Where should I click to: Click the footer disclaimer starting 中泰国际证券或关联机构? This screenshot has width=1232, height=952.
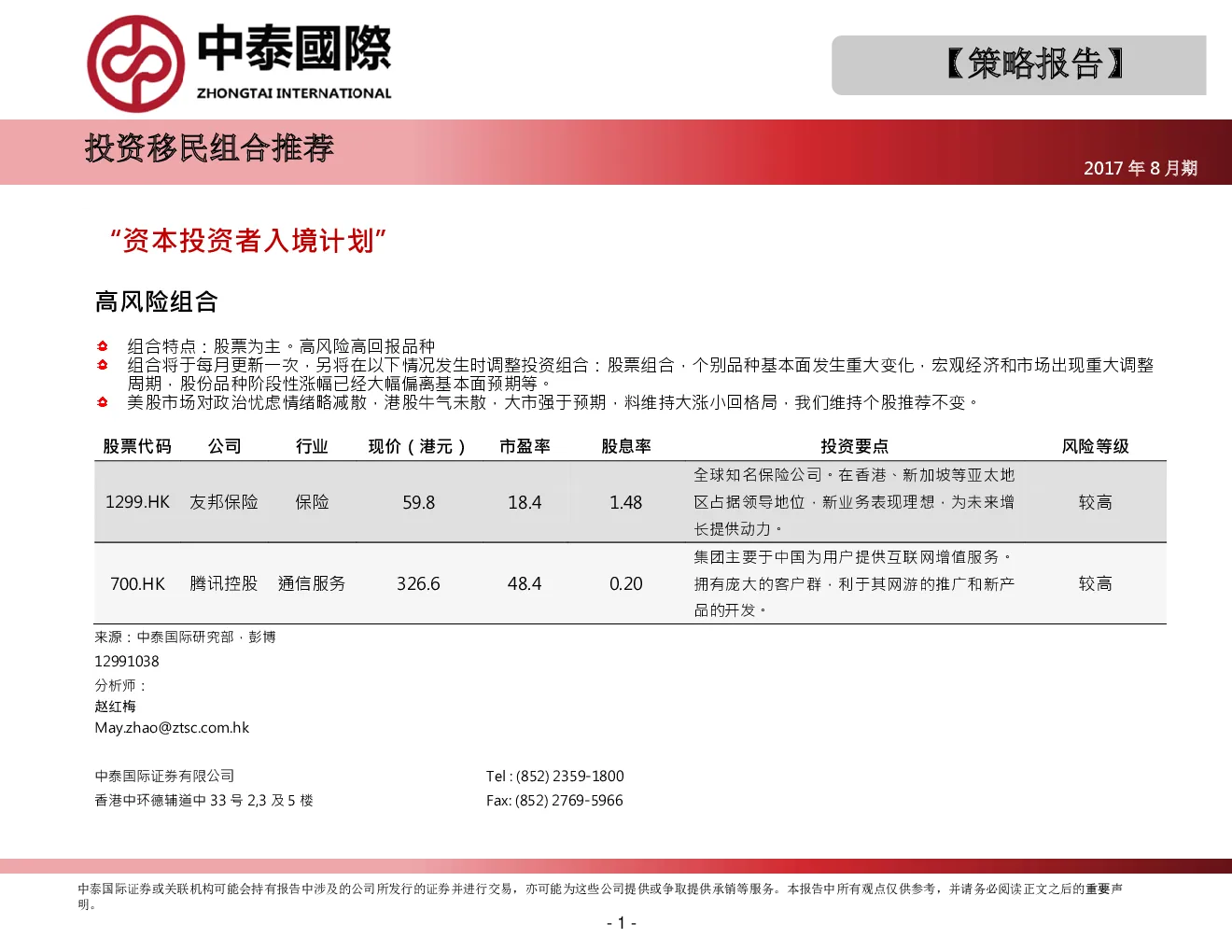[600, 896]
